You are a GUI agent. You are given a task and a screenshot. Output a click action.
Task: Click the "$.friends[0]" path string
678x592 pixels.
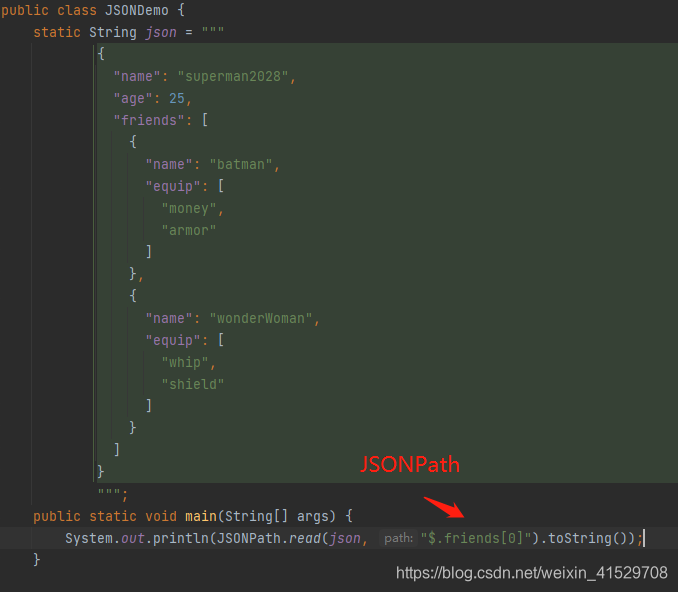pos(476,538)
